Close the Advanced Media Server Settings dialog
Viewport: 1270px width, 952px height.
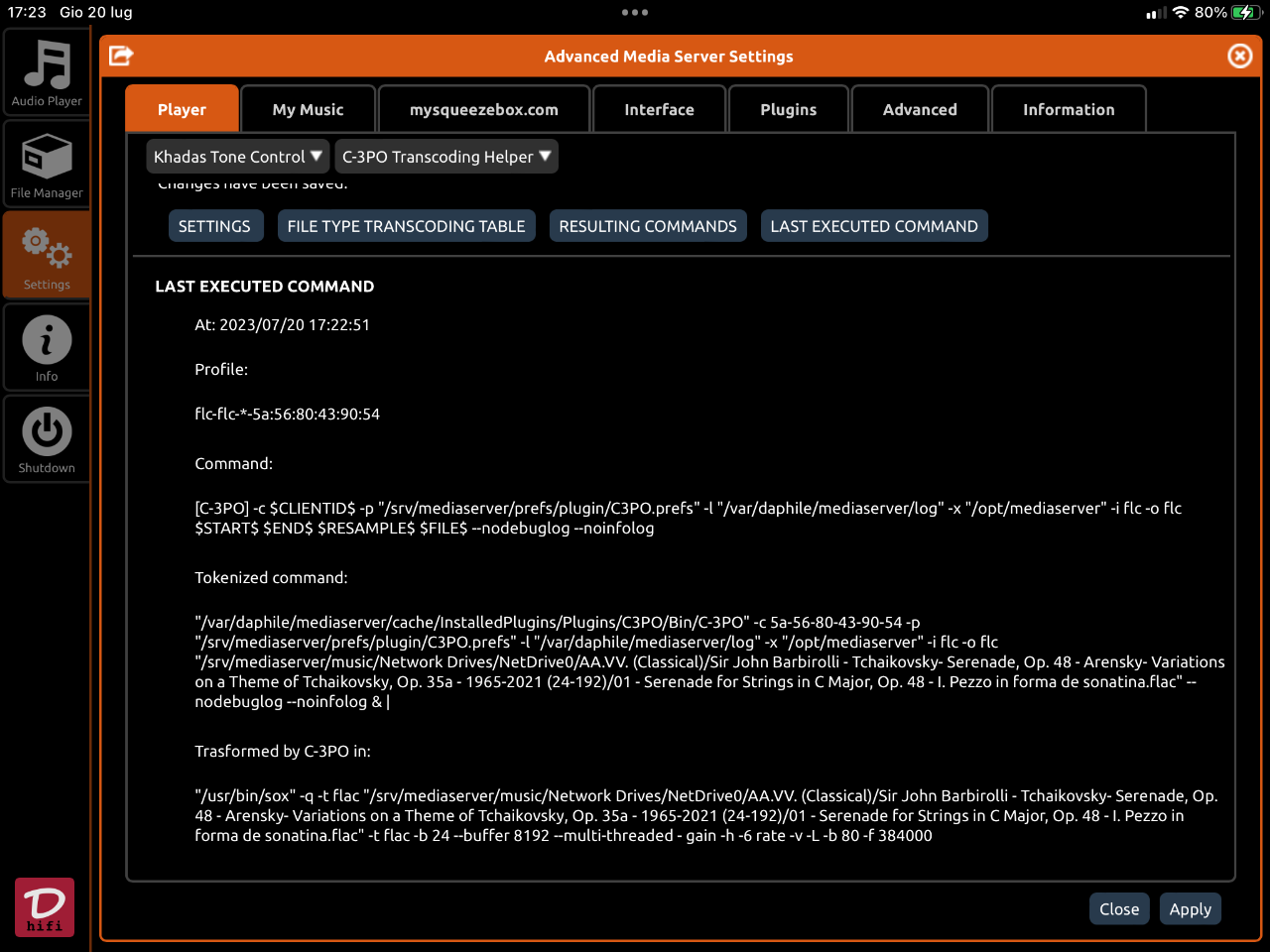point(1240,56)
